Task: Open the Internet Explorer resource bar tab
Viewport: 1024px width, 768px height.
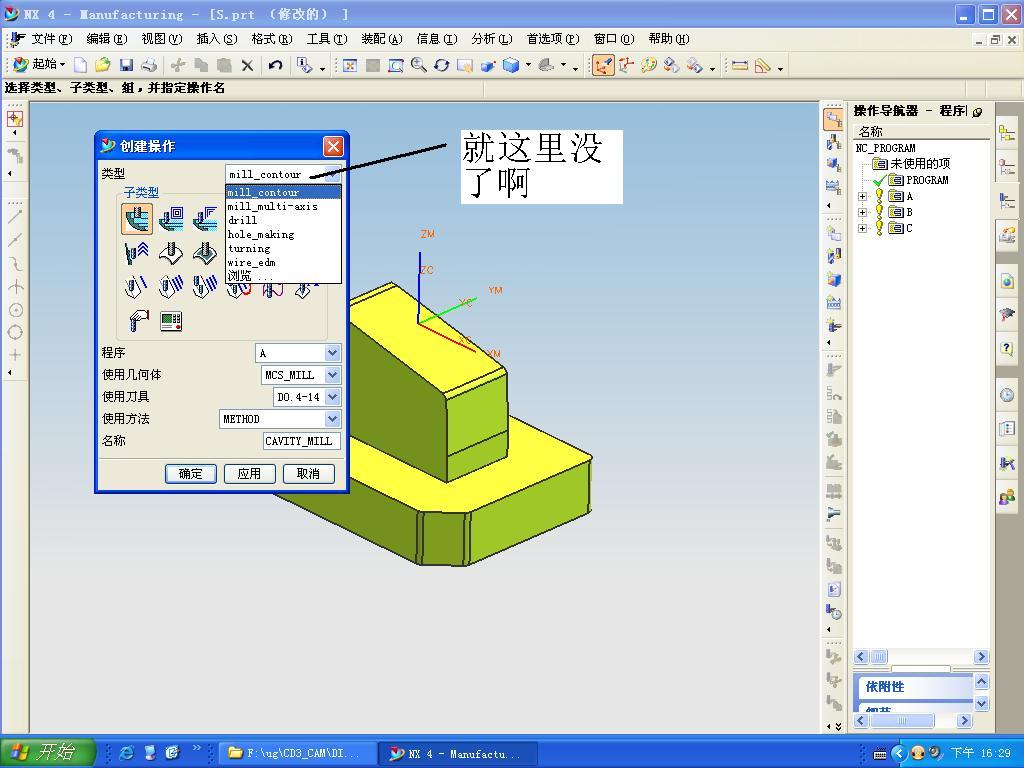Action: 1007,281
